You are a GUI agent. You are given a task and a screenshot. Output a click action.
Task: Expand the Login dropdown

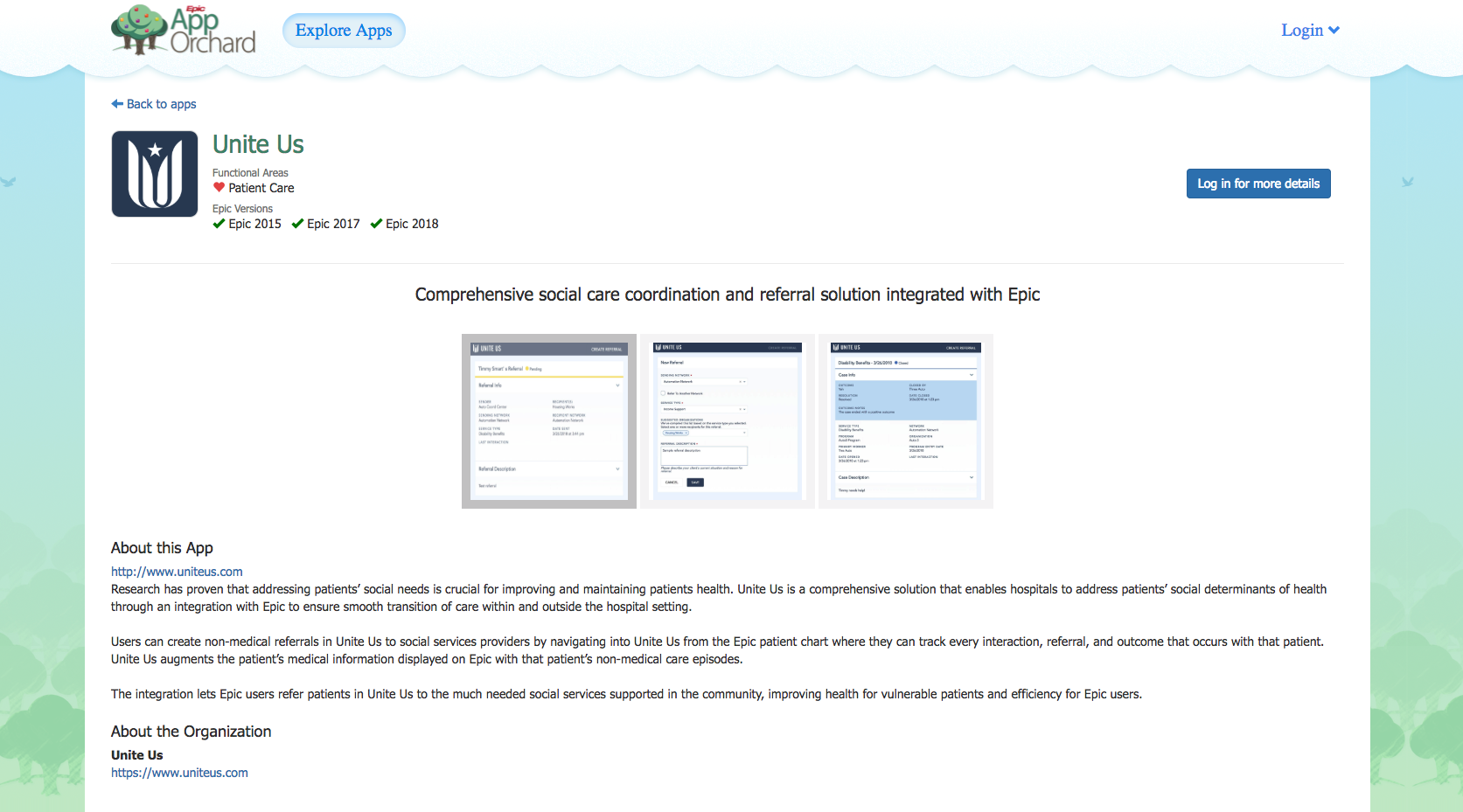(1310, 31)
